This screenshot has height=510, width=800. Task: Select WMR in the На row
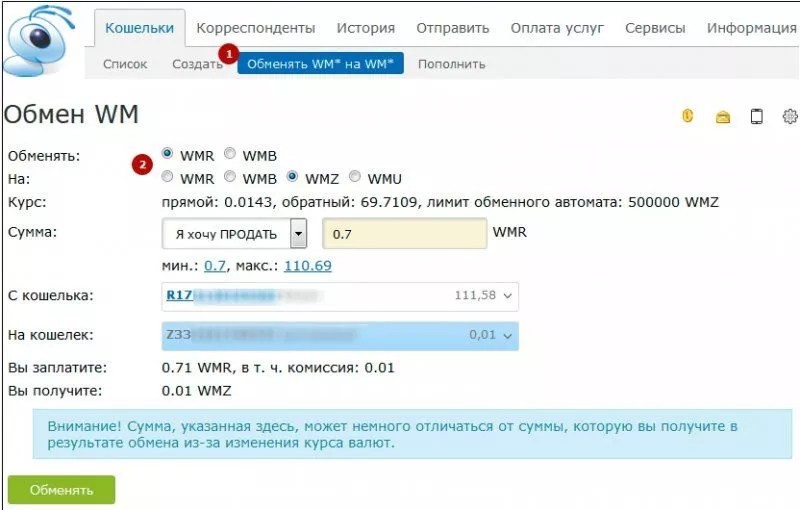167,176
